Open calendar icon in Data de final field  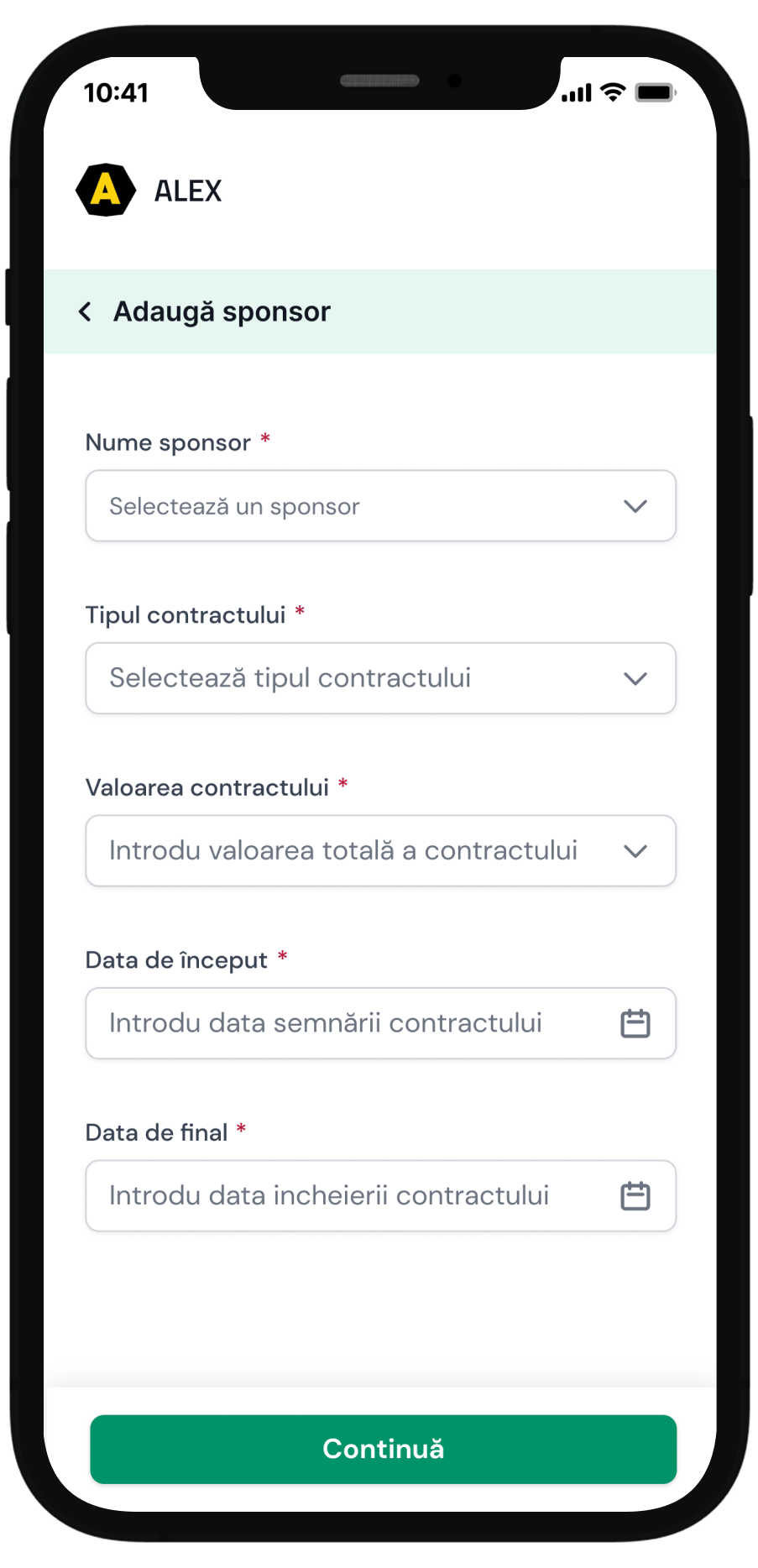[x=635, y=1195]
